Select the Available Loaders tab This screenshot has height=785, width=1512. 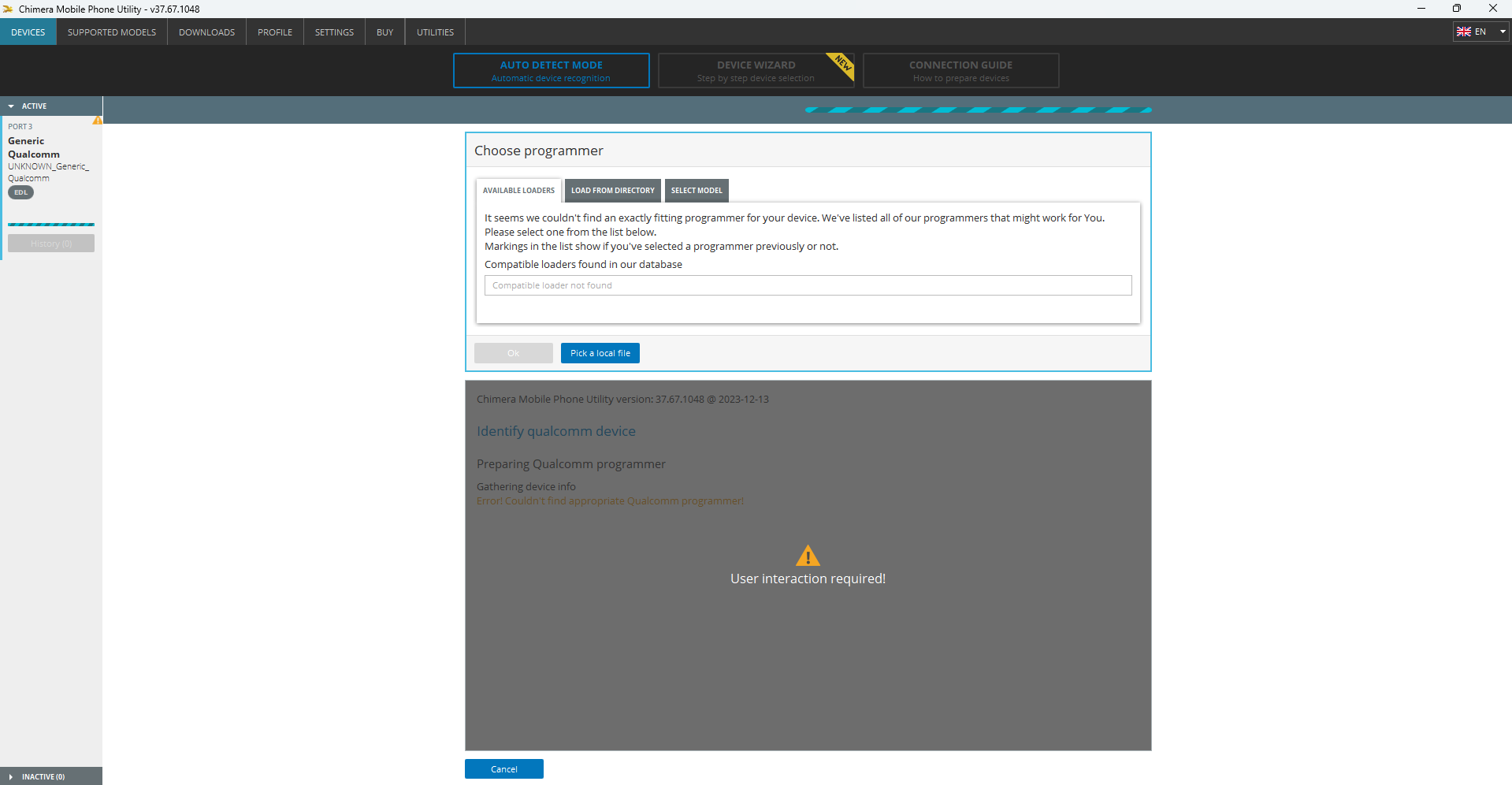coord(518,191)
